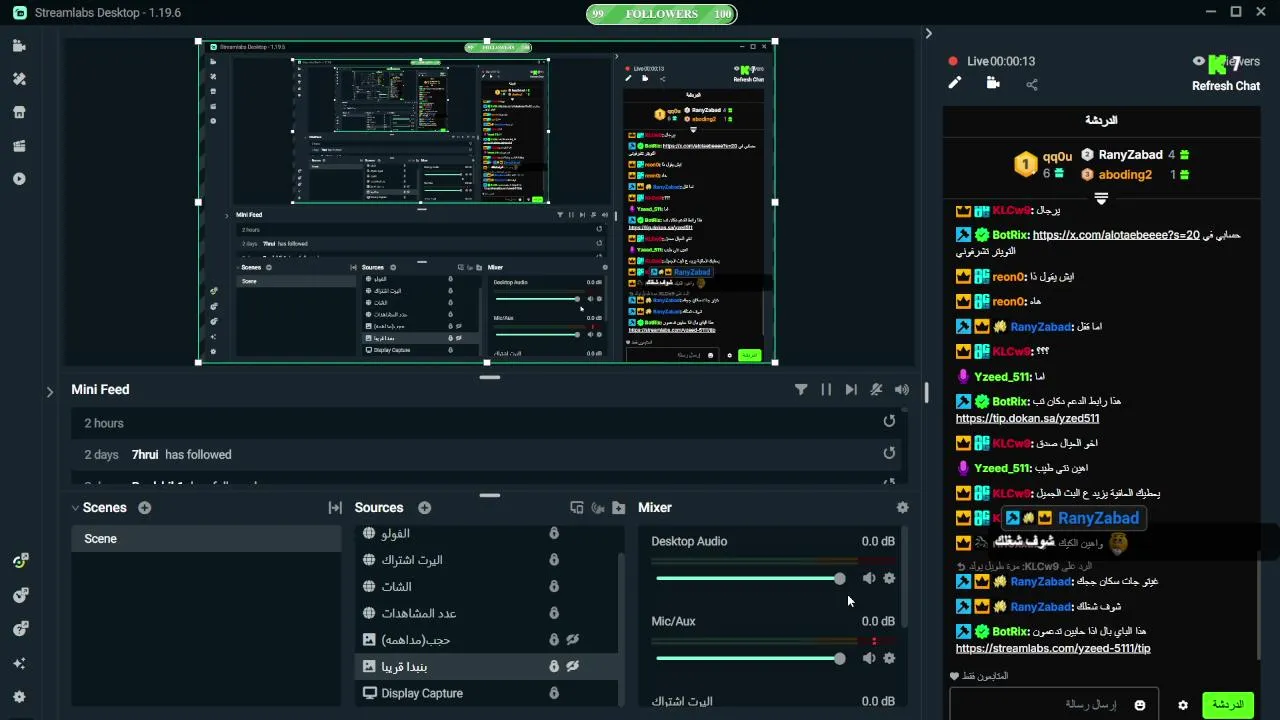Add a new scene with the plus icon
This screenshot has width=1280, height=720.
click(145, 508)
